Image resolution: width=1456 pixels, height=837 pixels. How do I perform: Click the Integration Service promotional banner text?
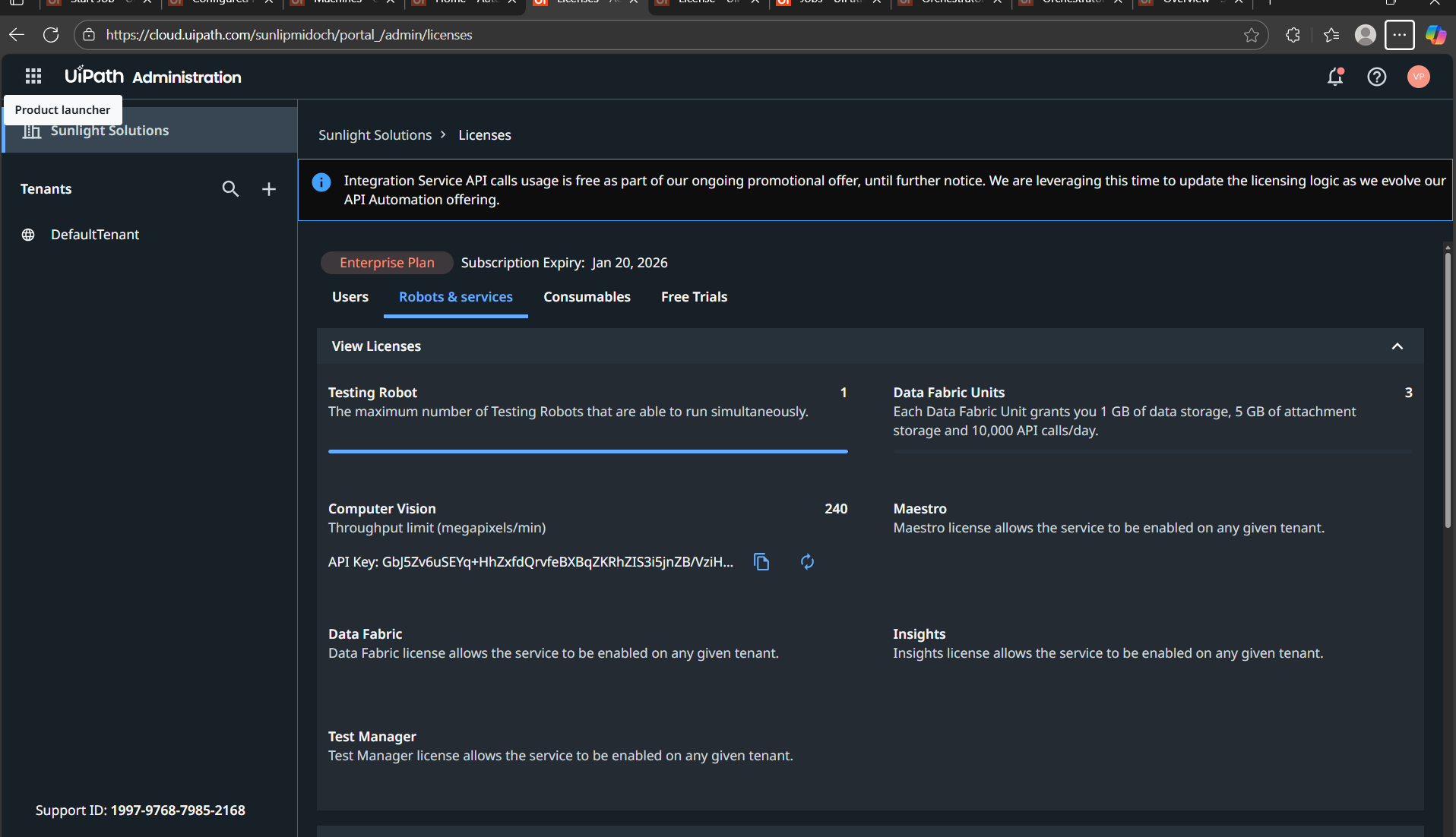click(x=894, y=190)
